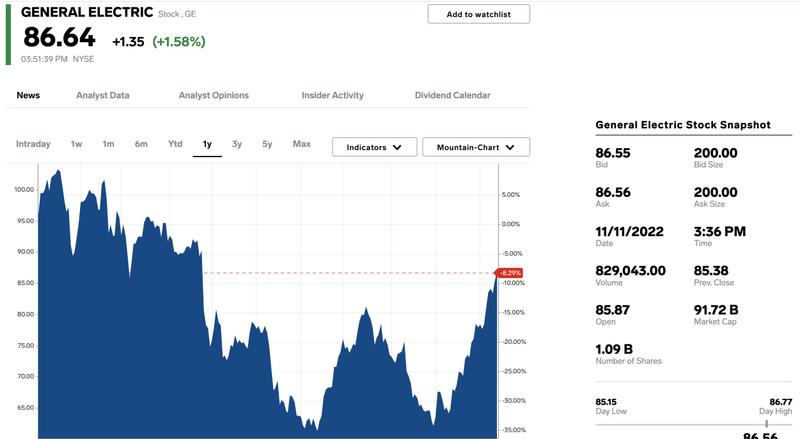Switch chart to 1m range
The height and width of the screenshot is (439, 800).
coord(108,144)
